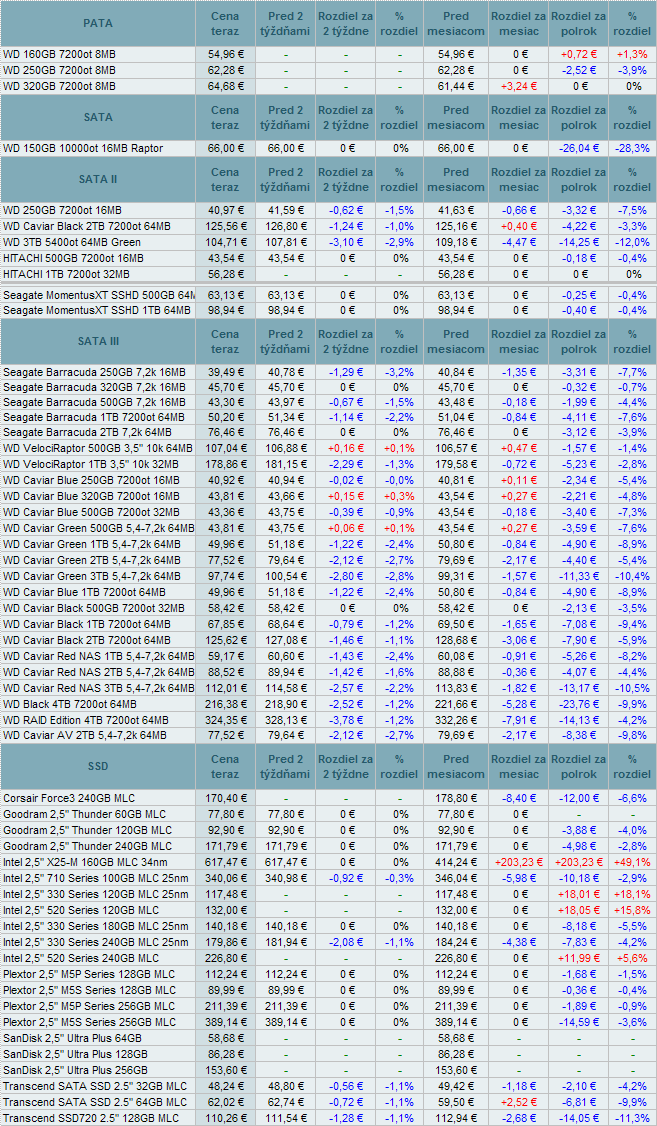The height and width of the screenshot is (1126, 657).
Task: Select HITACHI 1TB 7200ot 32MB
Action: 66,274
